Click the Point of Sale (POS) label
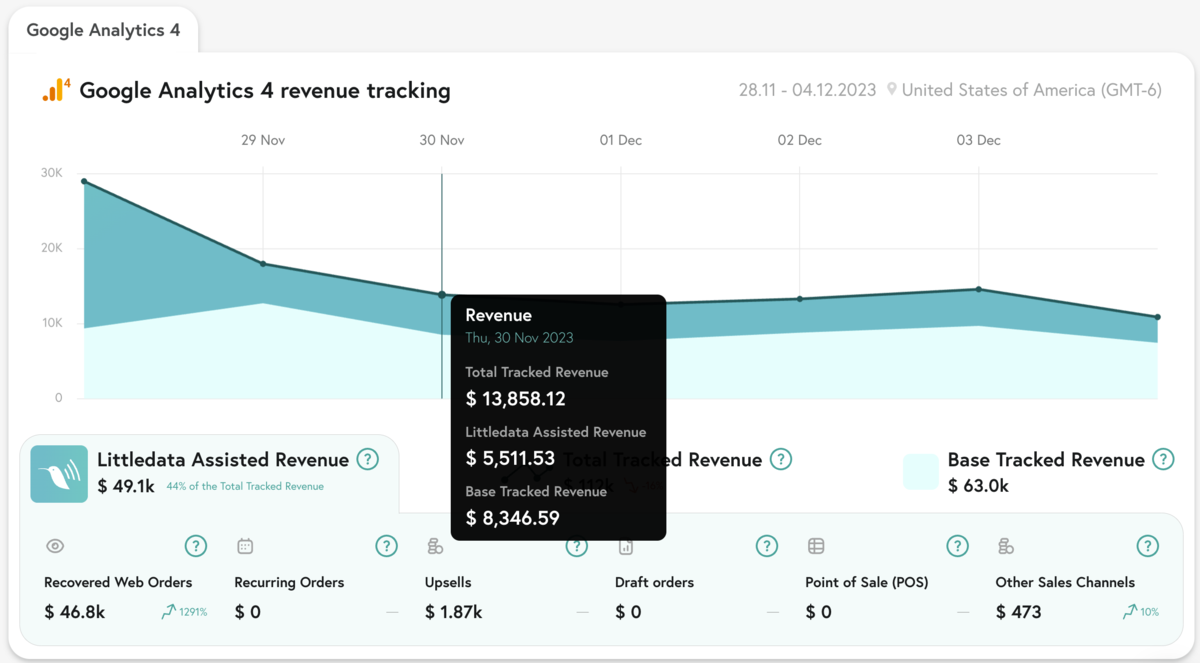 click(x=867, y=582)
